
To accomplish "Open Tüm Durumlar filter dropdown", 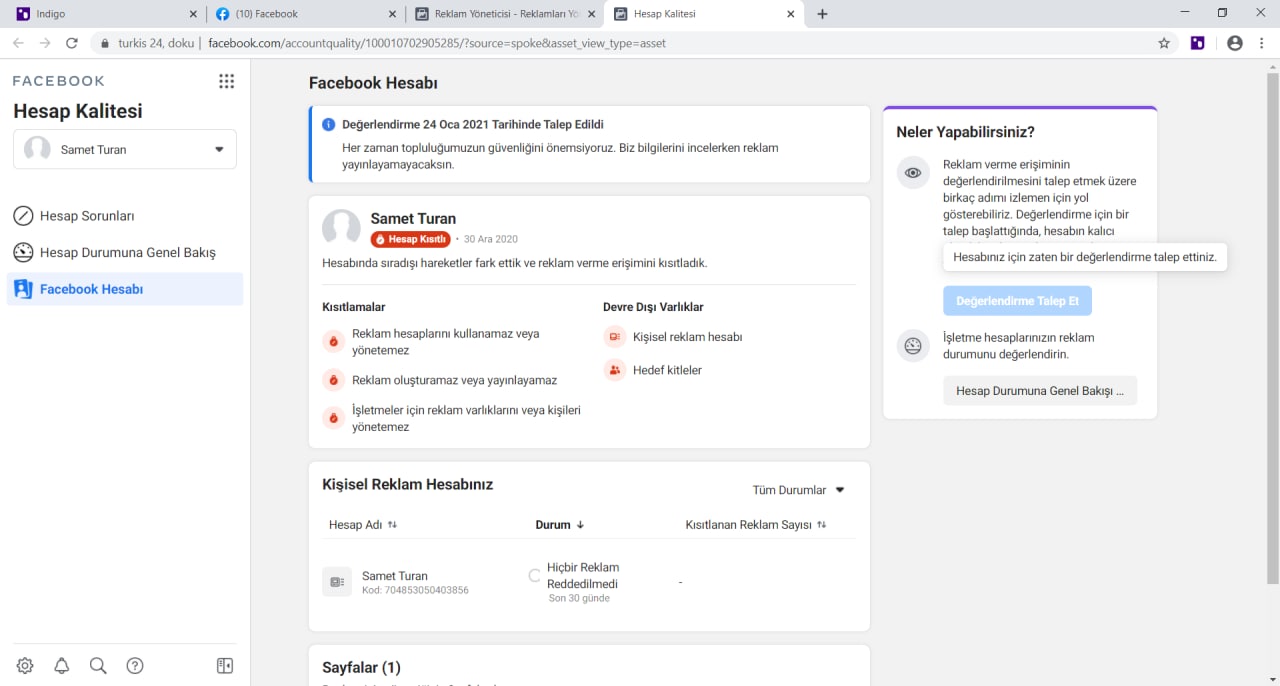I will click(799, 490).
